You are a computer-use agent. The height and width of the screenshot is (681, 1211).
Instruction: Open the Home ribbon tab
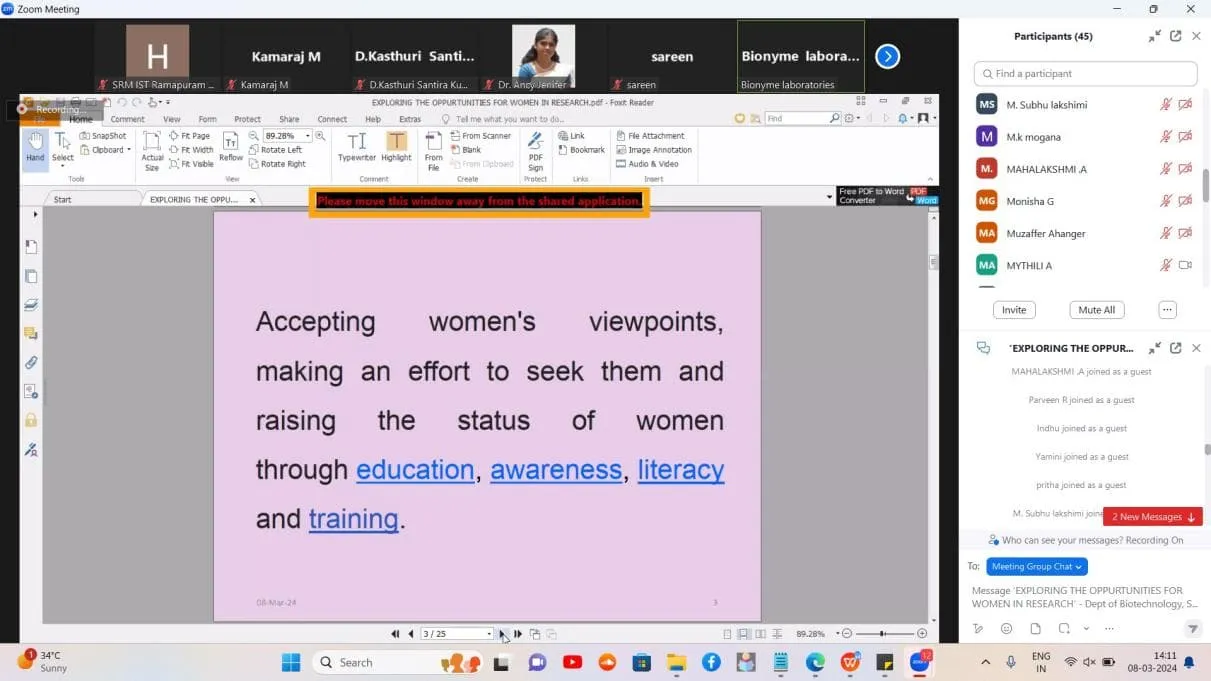point(81,119)
